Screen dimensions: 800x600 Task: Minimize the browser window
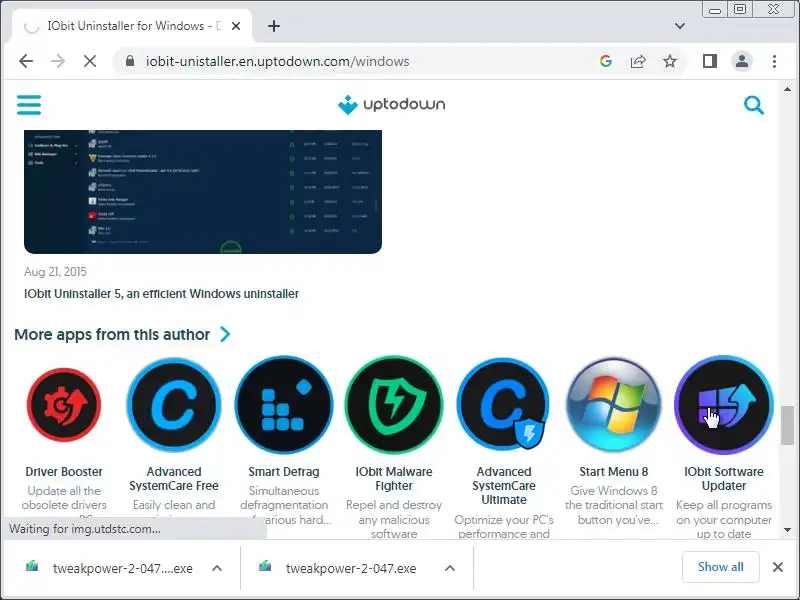(715, 10)
